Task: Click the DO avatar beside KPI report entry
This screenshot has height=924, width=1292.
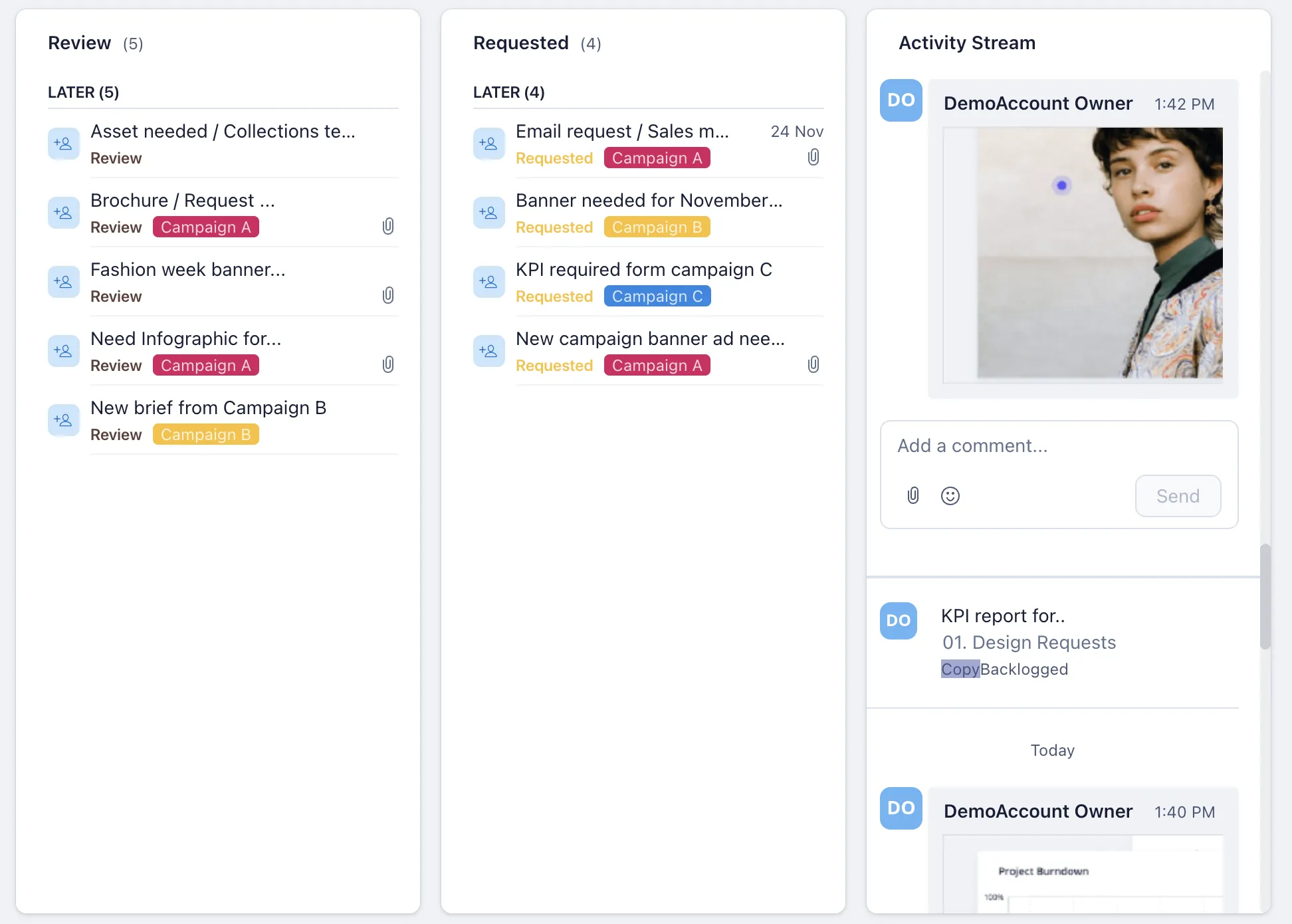Action: click(x=899, y=621)
